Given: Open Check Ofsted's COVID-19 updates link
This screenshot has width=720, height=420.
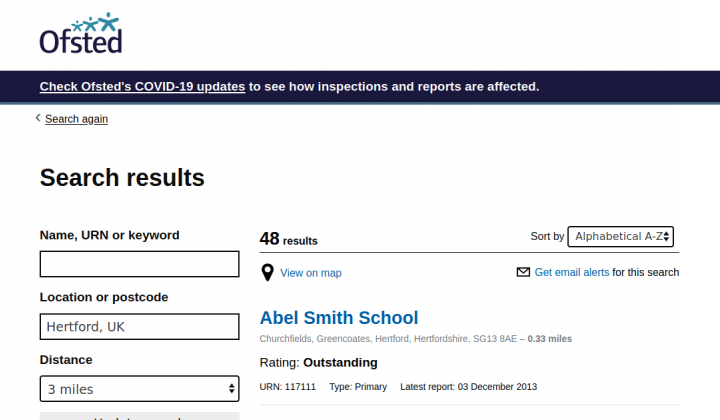Looking at the screenshot, I should 142,86.
